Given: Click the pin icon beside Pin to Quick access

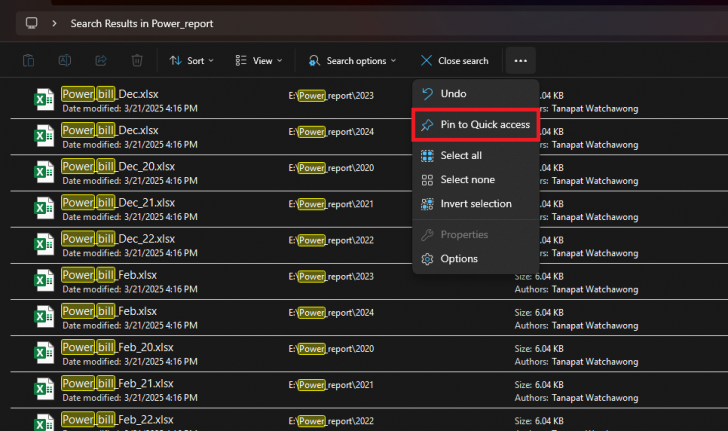Looking at the screenshot, I should click(427, 124).
